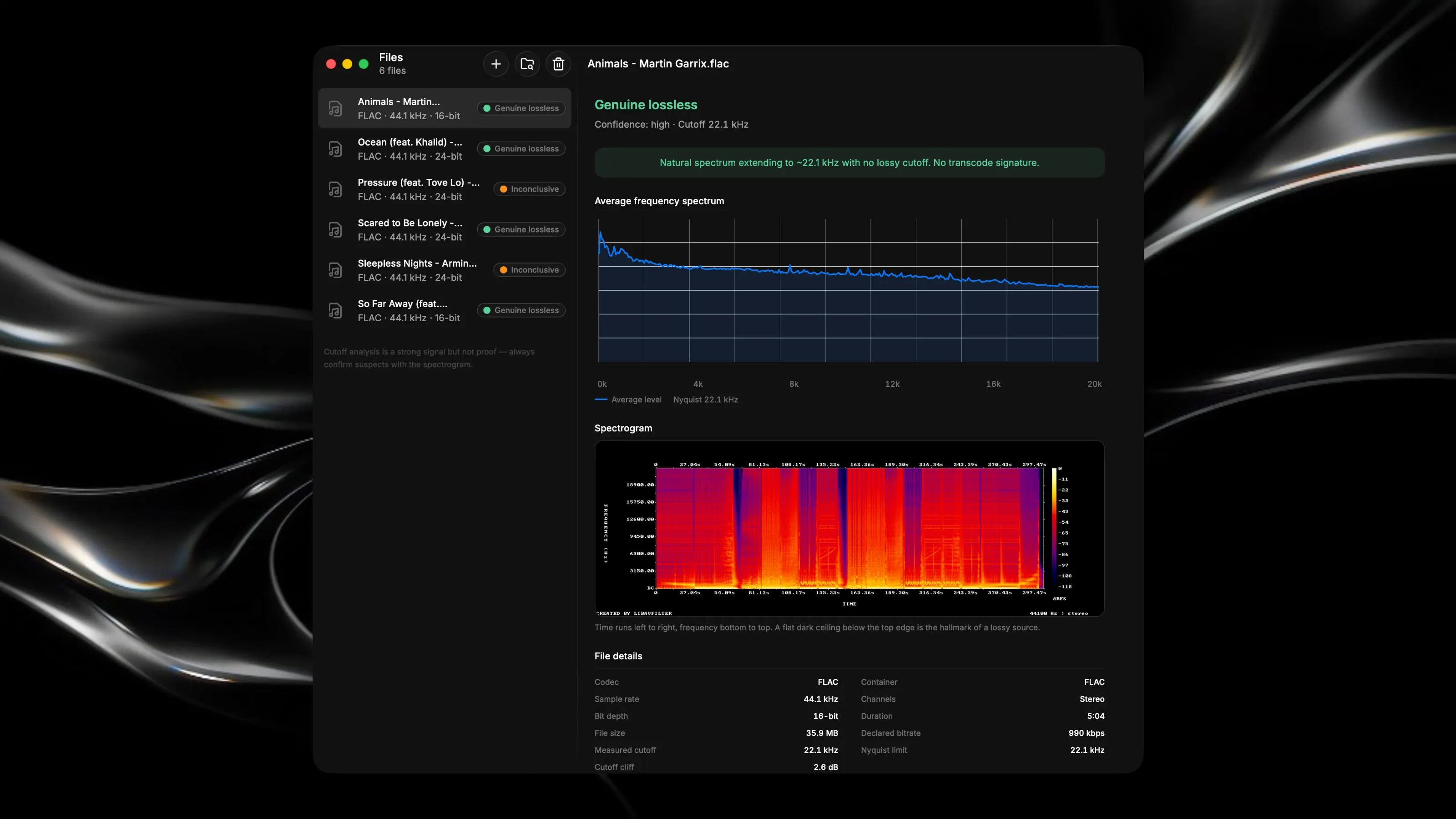This screenshot has height=819, width=1456.
Task: Select the Animals - Martin... file row
Action: point(444,109)
